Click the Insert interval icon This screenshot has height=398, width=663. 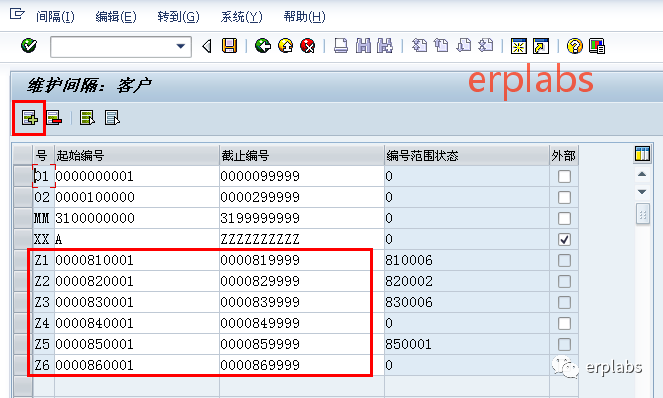pos(30,118)
